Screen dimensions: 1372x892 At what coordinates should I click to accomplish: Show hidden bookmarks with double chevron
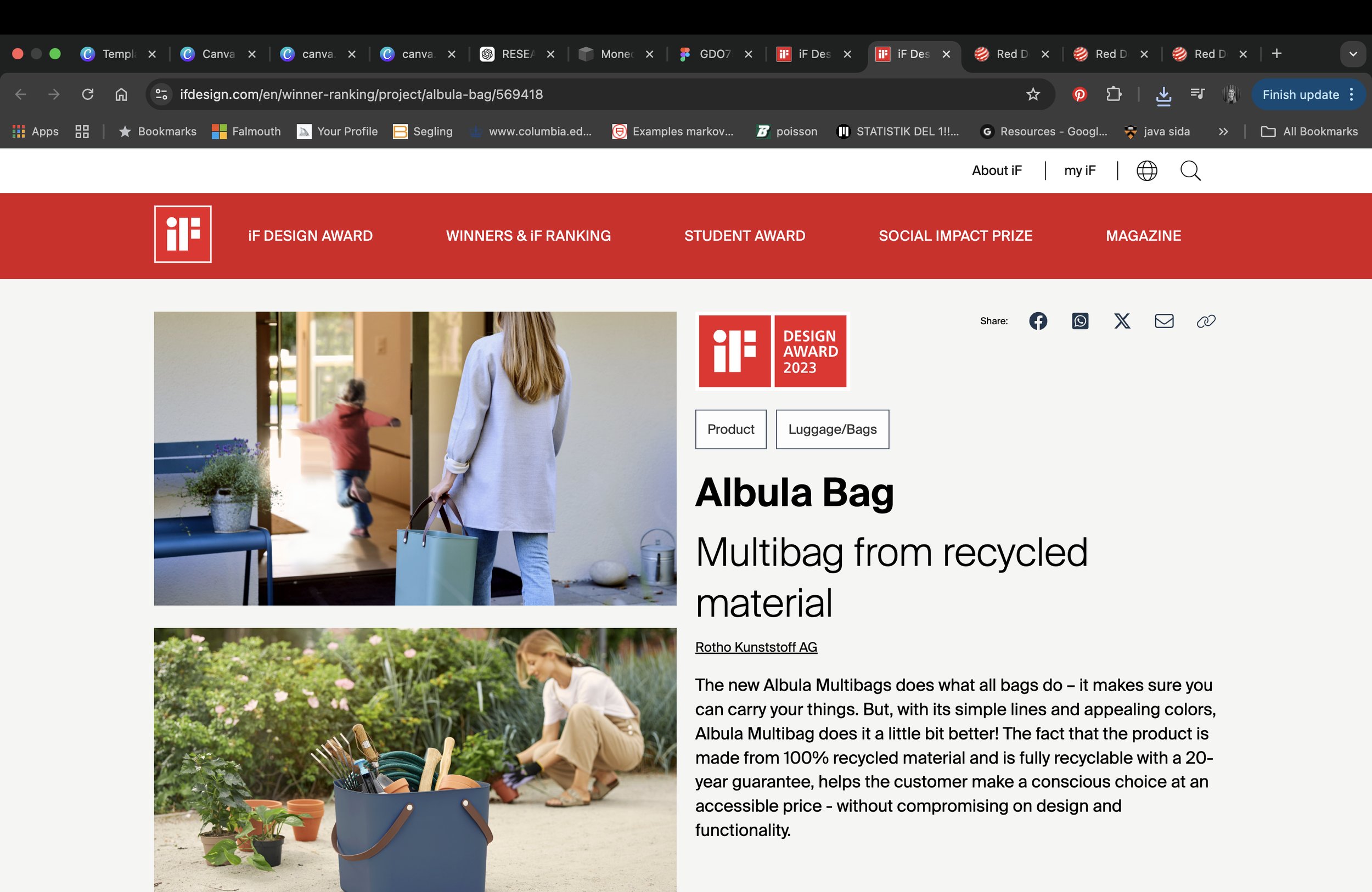1223,131
